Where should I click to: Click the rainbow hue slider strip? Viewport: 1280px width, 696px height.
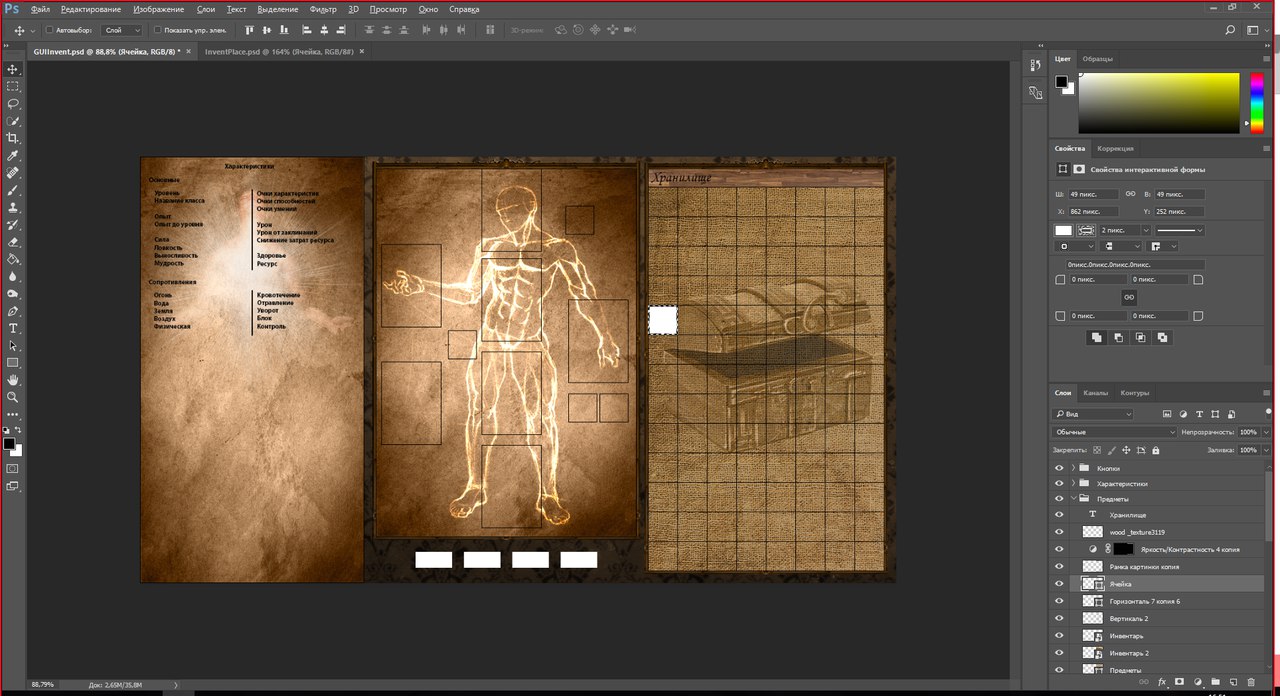pyautogui.click(x=1257, y=103)
